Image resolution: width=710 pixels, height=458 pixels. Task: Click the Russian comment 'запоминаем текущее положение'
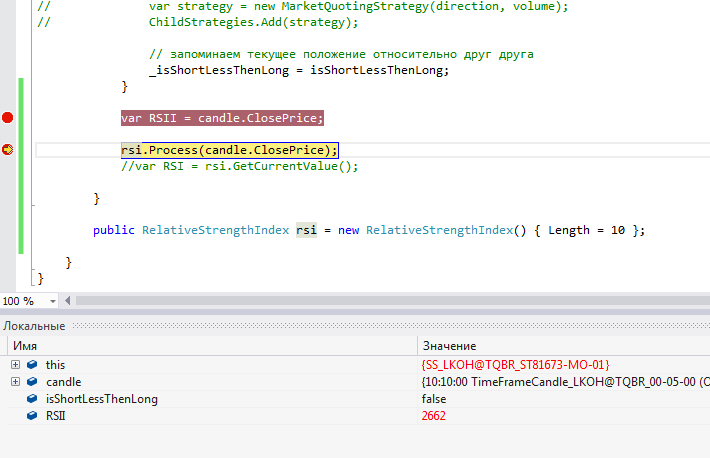(x=268, y=54)
